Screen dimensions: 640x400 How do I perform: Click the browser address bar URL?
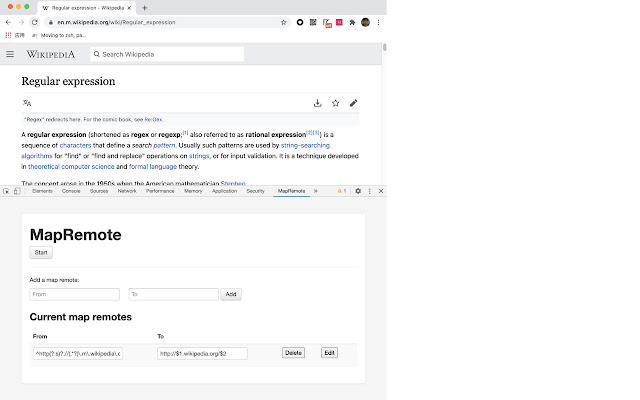pos(116,22)
